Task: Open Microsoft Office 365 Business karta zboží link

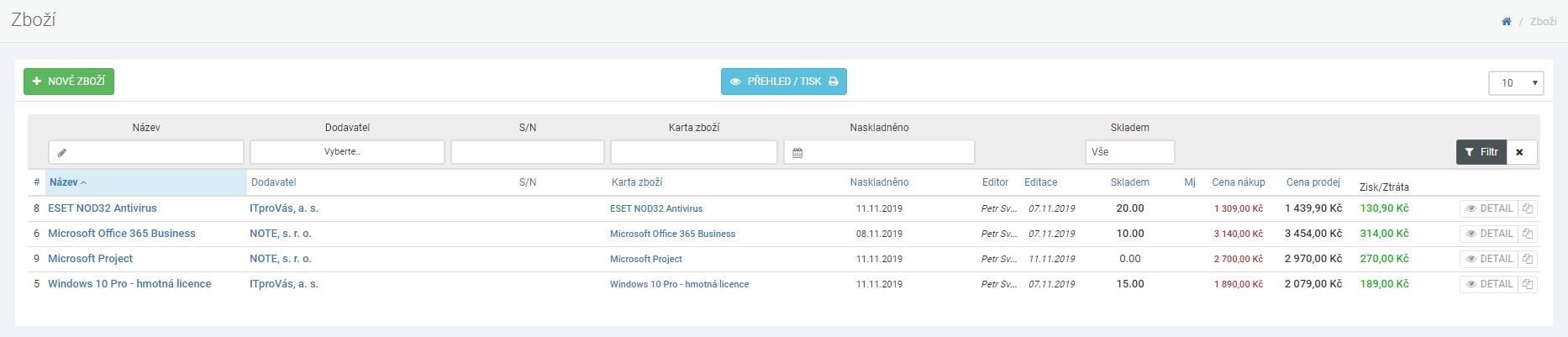Action: [x=672, y=234]
